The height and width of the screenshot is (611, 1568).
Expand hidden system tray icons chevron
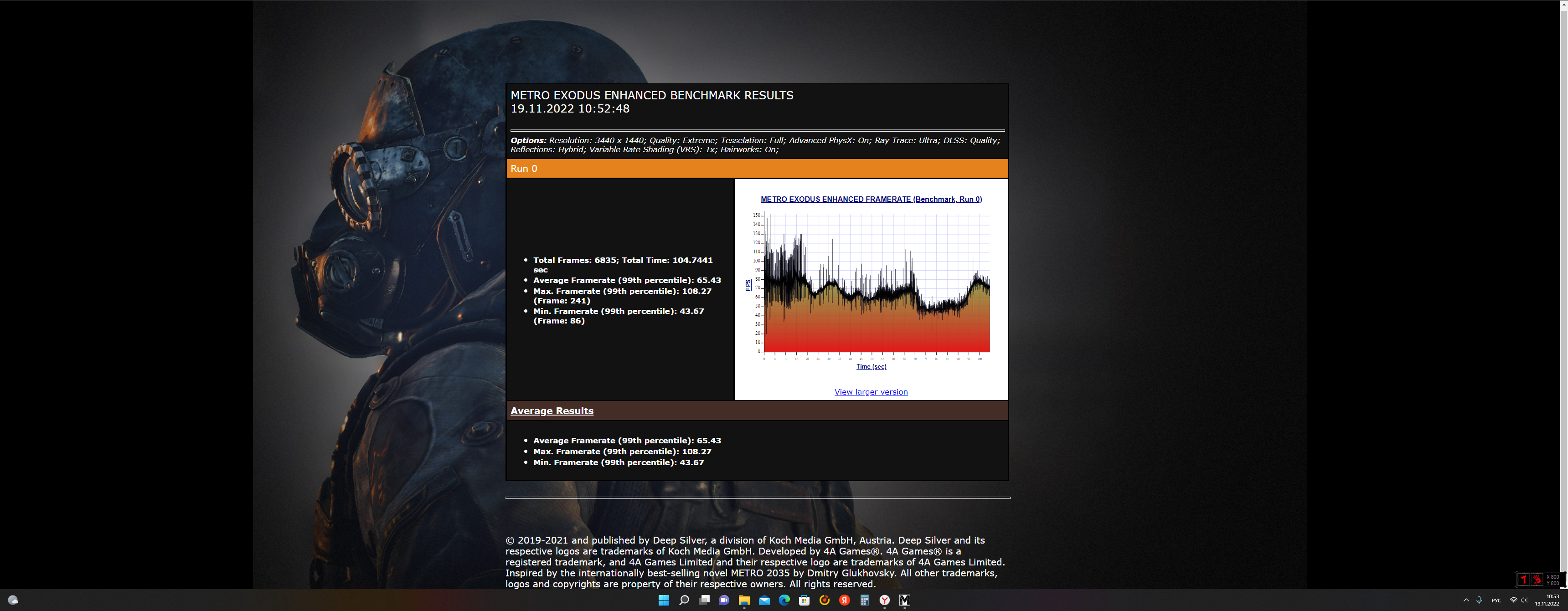coord(1466,600)
